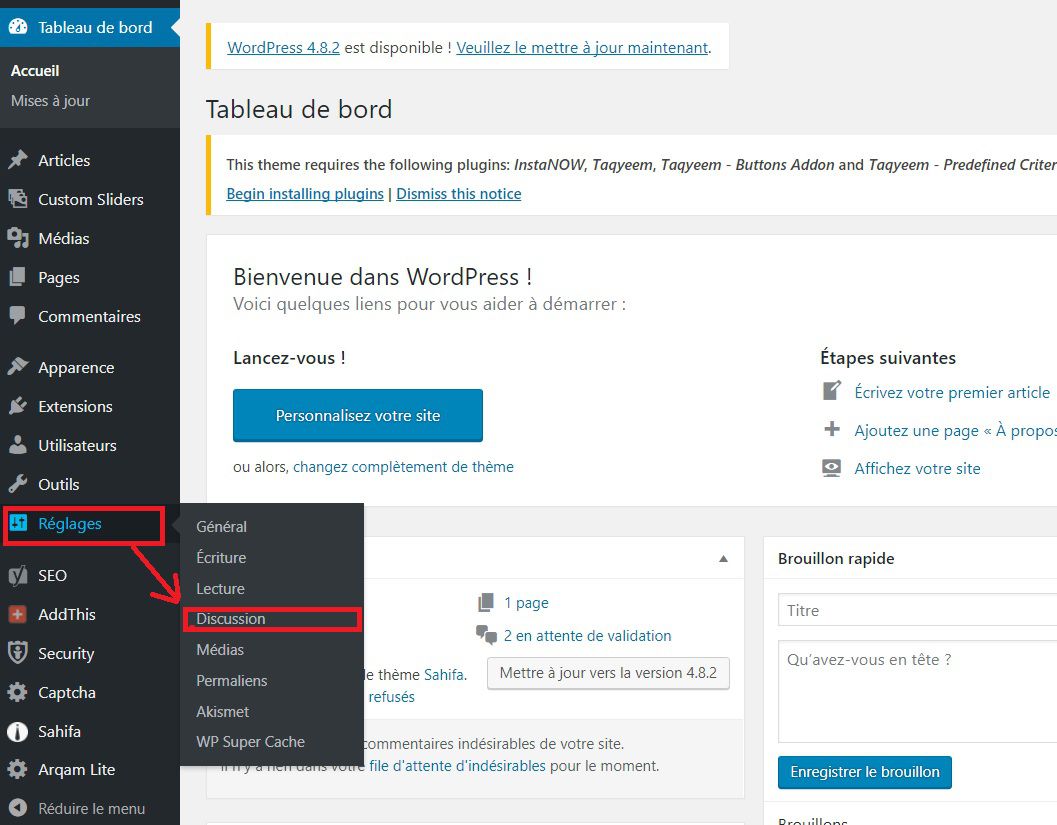Click the Personnalisez votre site button

[x=358, y=415]
